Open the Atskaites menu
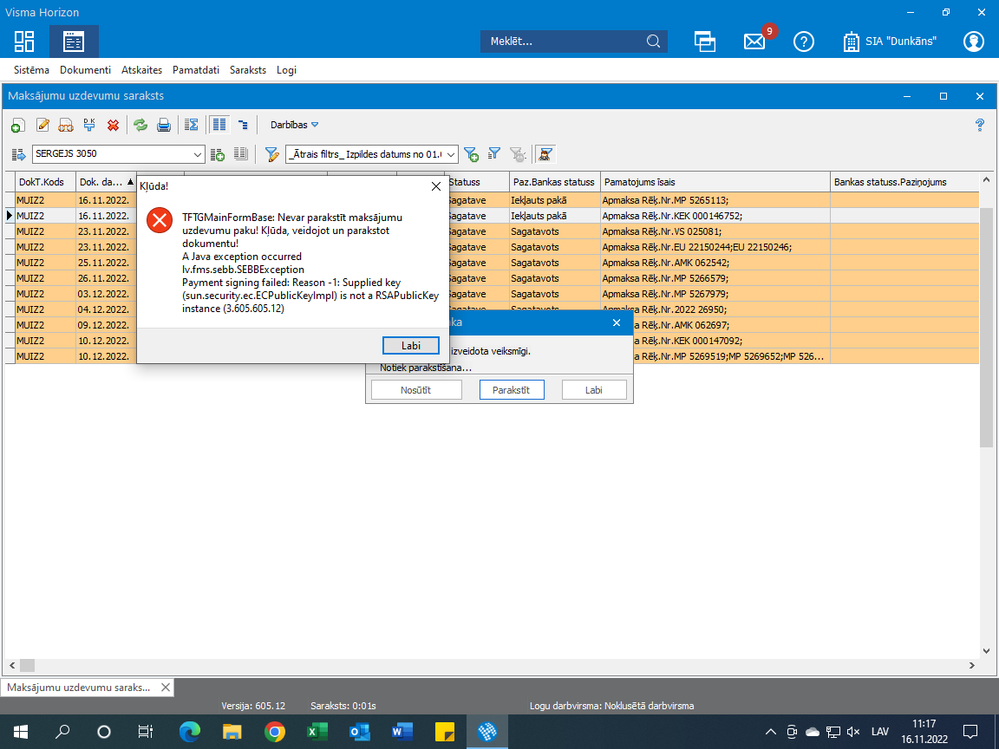The width and height of the screenshot is (999, 749). click(x=141, y=70)
